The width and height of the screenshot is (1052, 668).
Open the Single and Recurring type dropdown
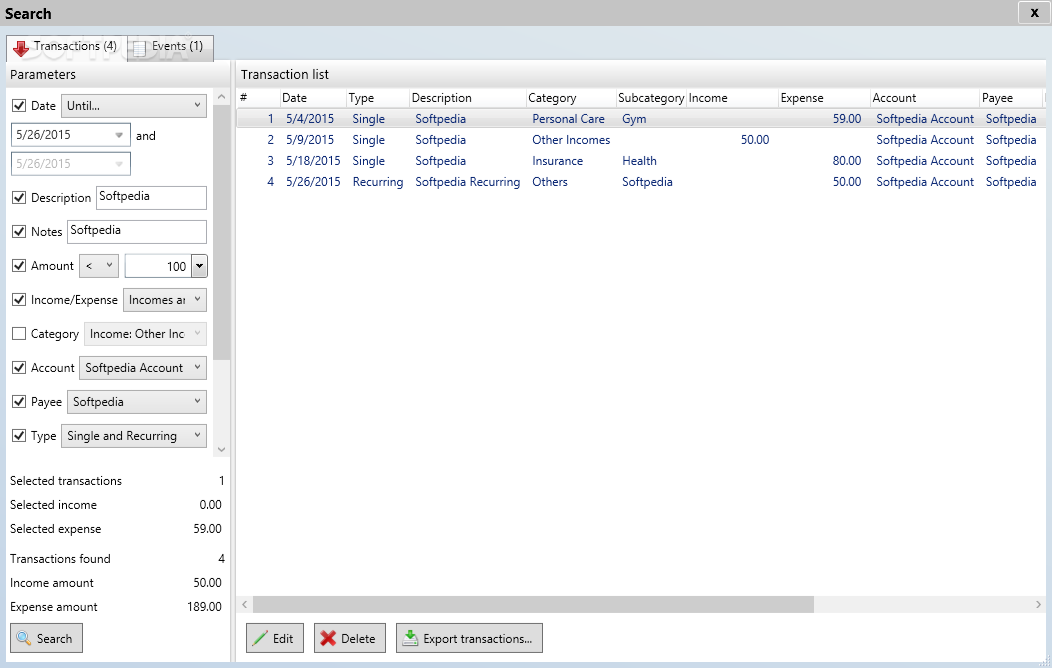click(134, 436)
